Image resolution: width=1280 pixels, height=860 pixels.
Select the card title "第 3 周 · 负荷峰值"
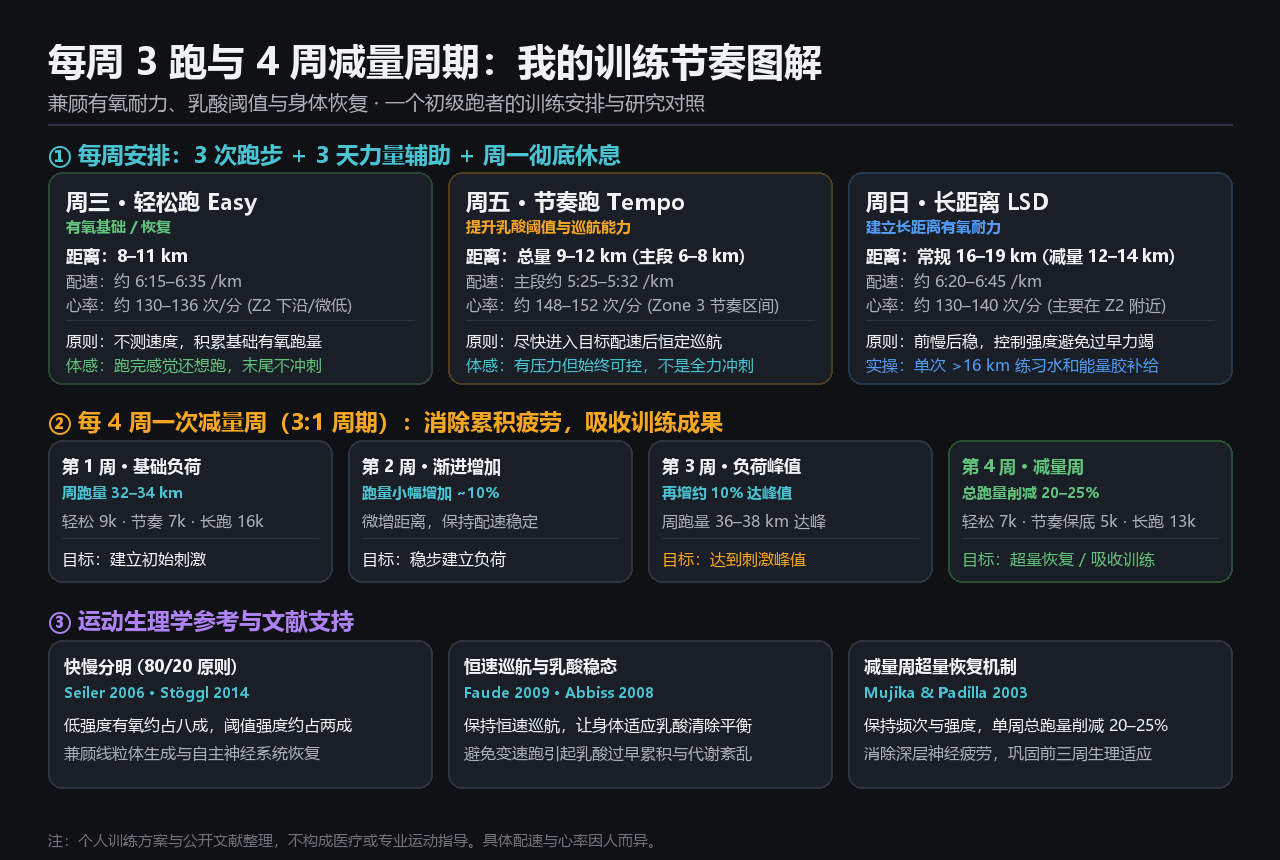click(732, 467)
